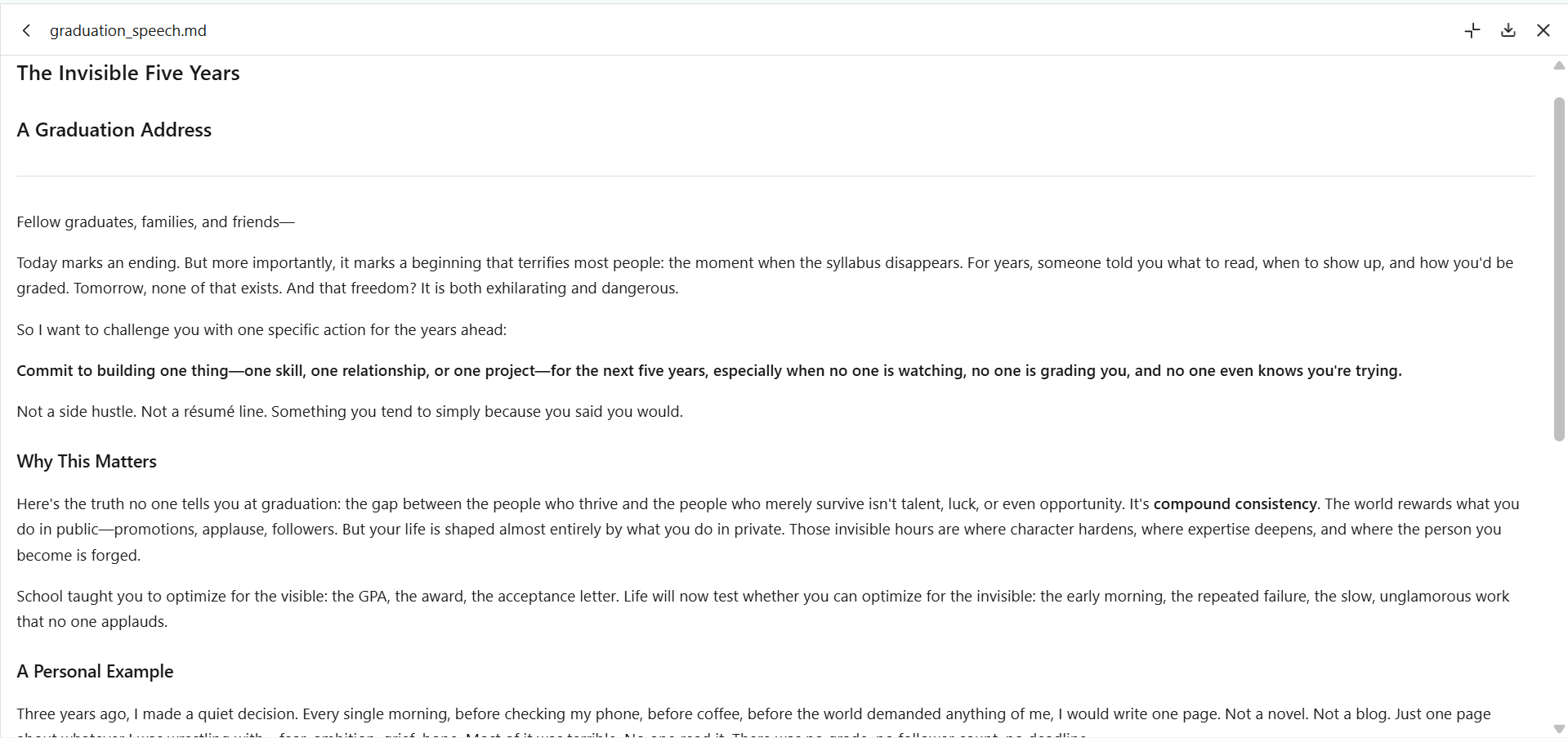Screen dimensions: 1568x738
Task: Click the horizontal divider under the subtitle
Action: click(x=775, y=176)
